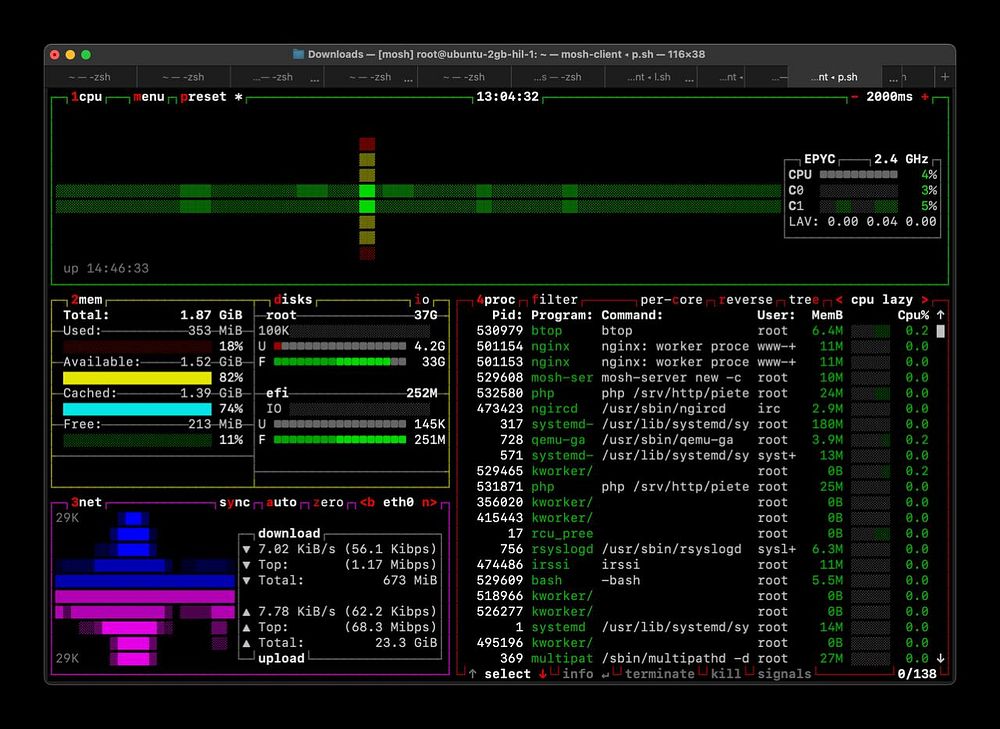The height and width of the screenshot is (729, 1000).
Task: Cycle to next process sort column
Action: pyautogui.click(x=924, y=299)
